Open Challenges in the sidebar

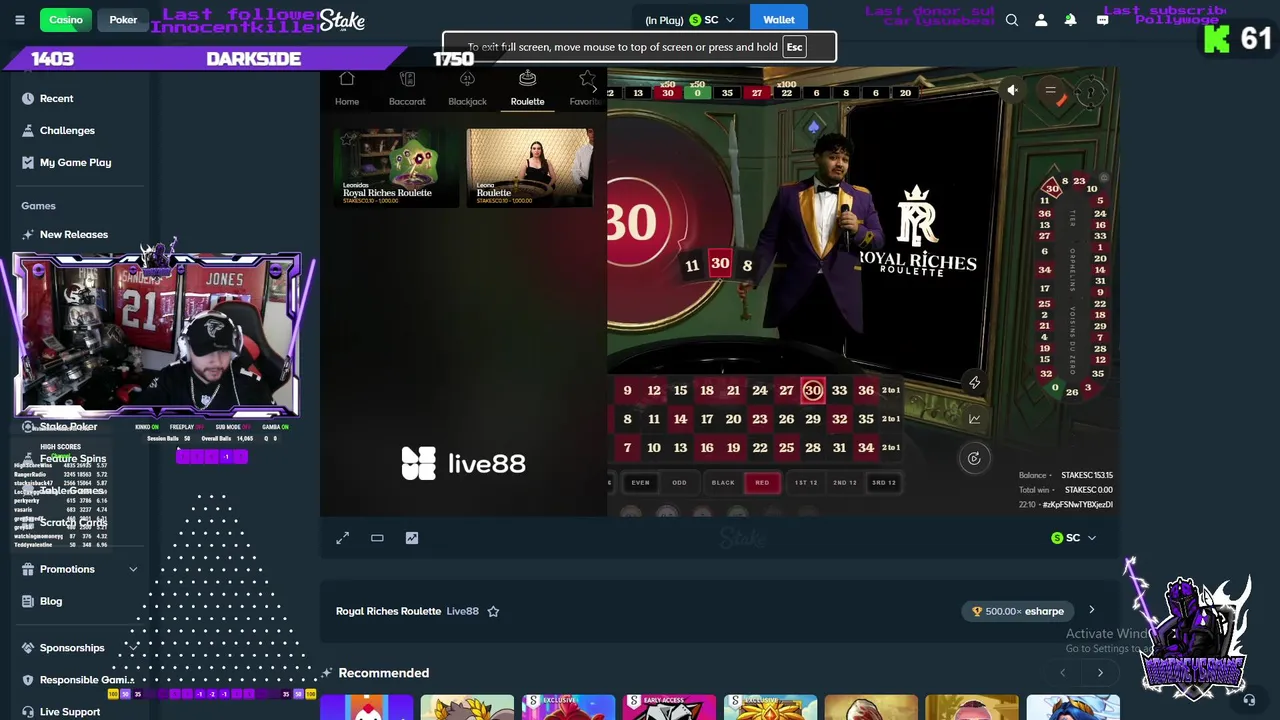tap(67, 130)
